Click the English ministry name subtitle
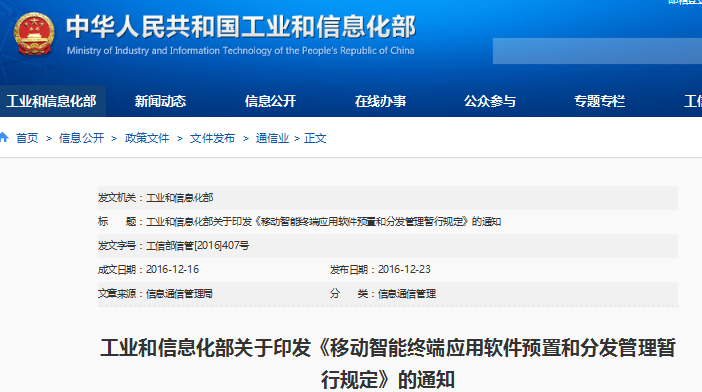The width and height of the screenshot is (702, 392). (240, 51)
